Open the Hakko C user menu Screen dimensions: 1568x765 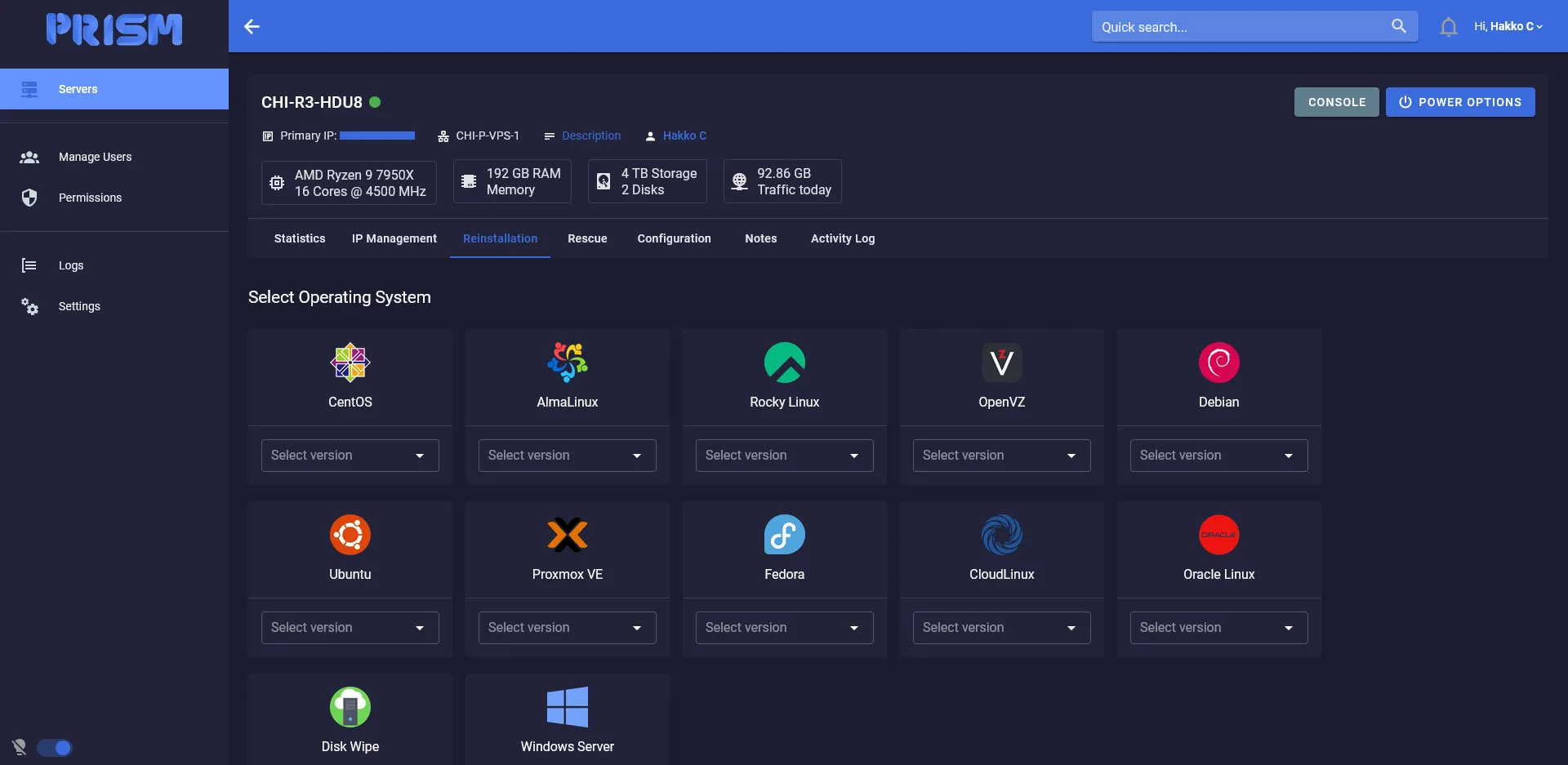[x=1508, y=27]
